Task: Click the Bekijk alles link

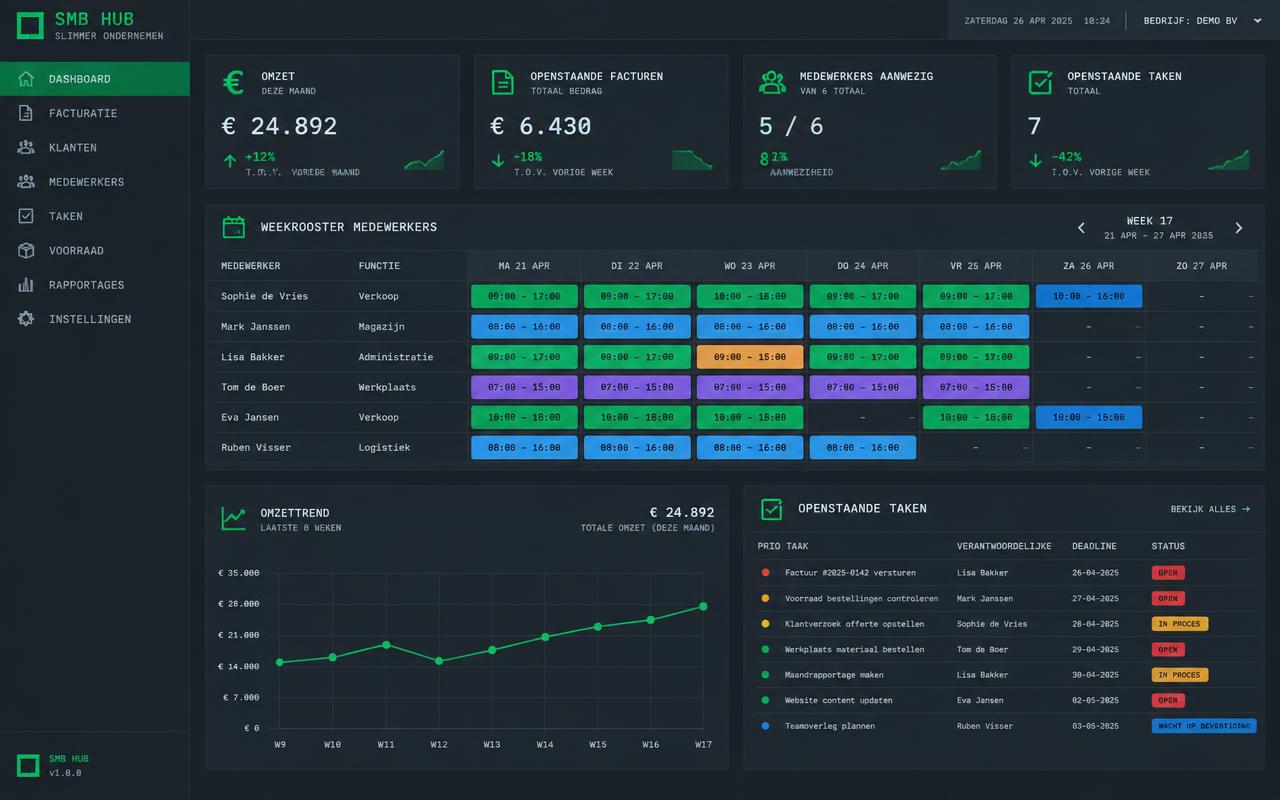Action: [x=1210, y=509]
